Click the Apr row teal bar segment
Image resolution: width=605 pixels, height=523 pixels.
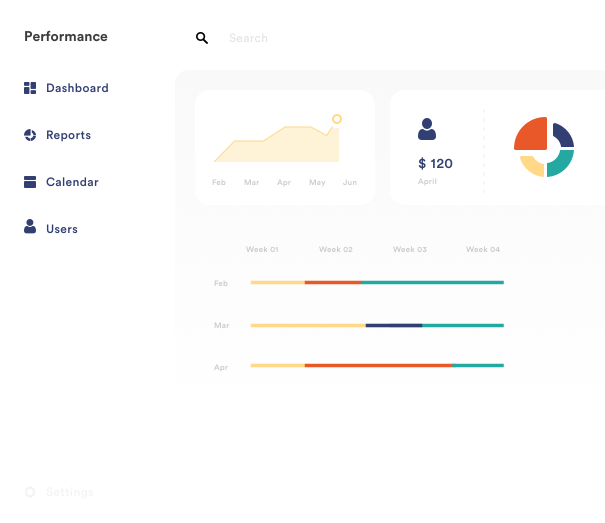(478, 366)
